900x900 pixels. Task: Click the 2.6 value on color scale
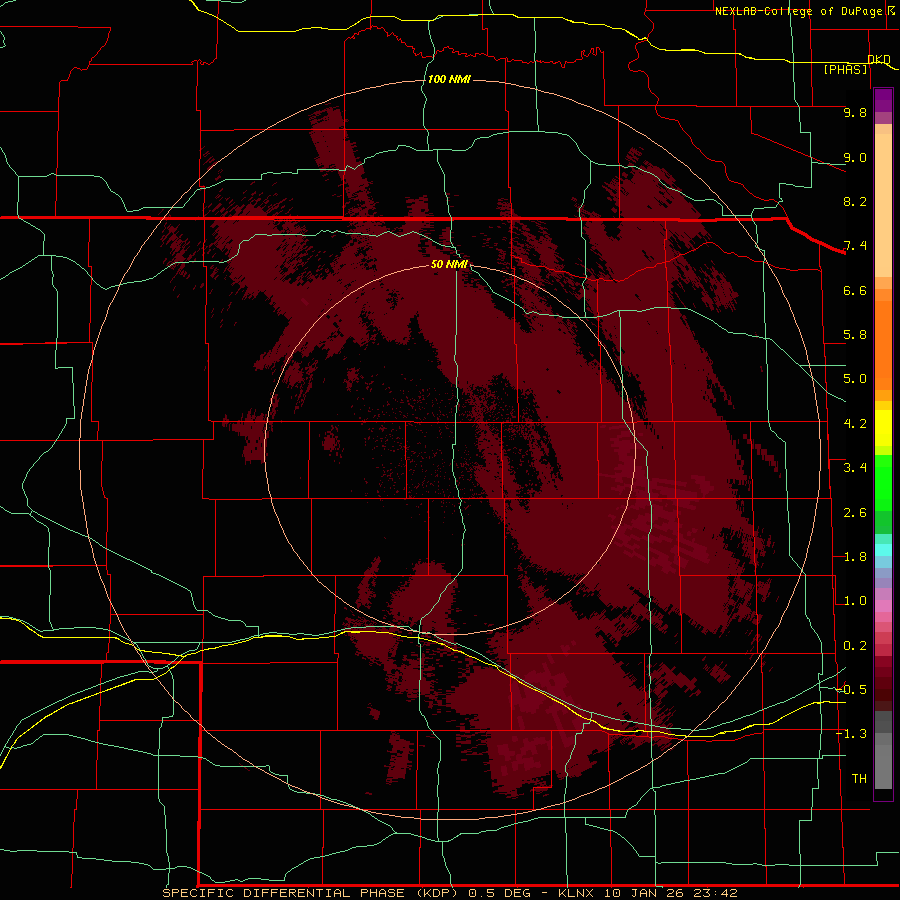(855, 513)
